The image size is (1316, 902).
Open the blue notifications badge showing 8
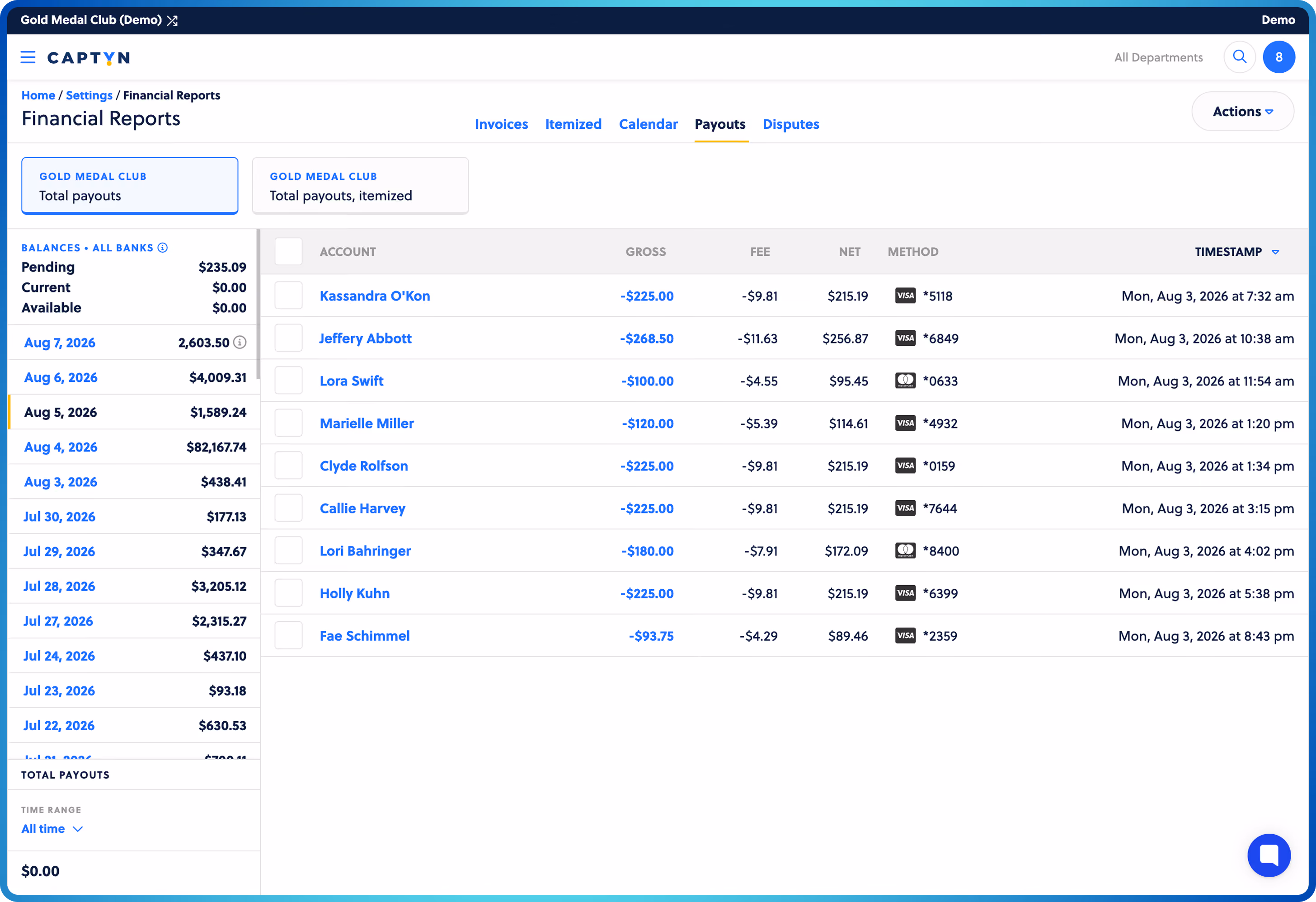tap(1278, 57)
